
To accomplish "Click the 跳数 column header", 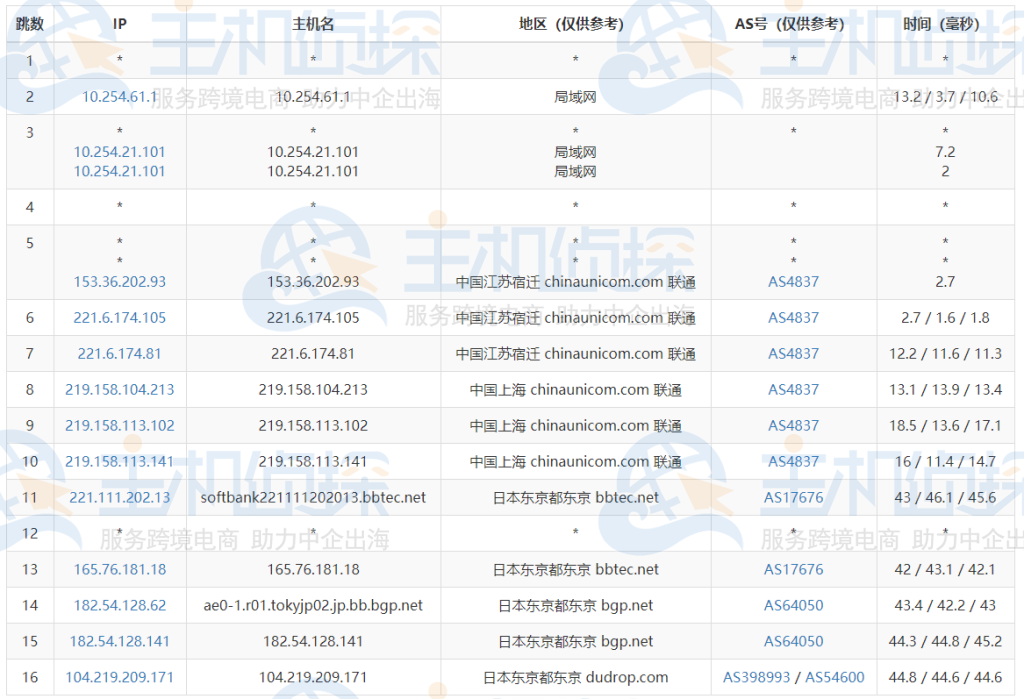I will (x=29, y=22).
